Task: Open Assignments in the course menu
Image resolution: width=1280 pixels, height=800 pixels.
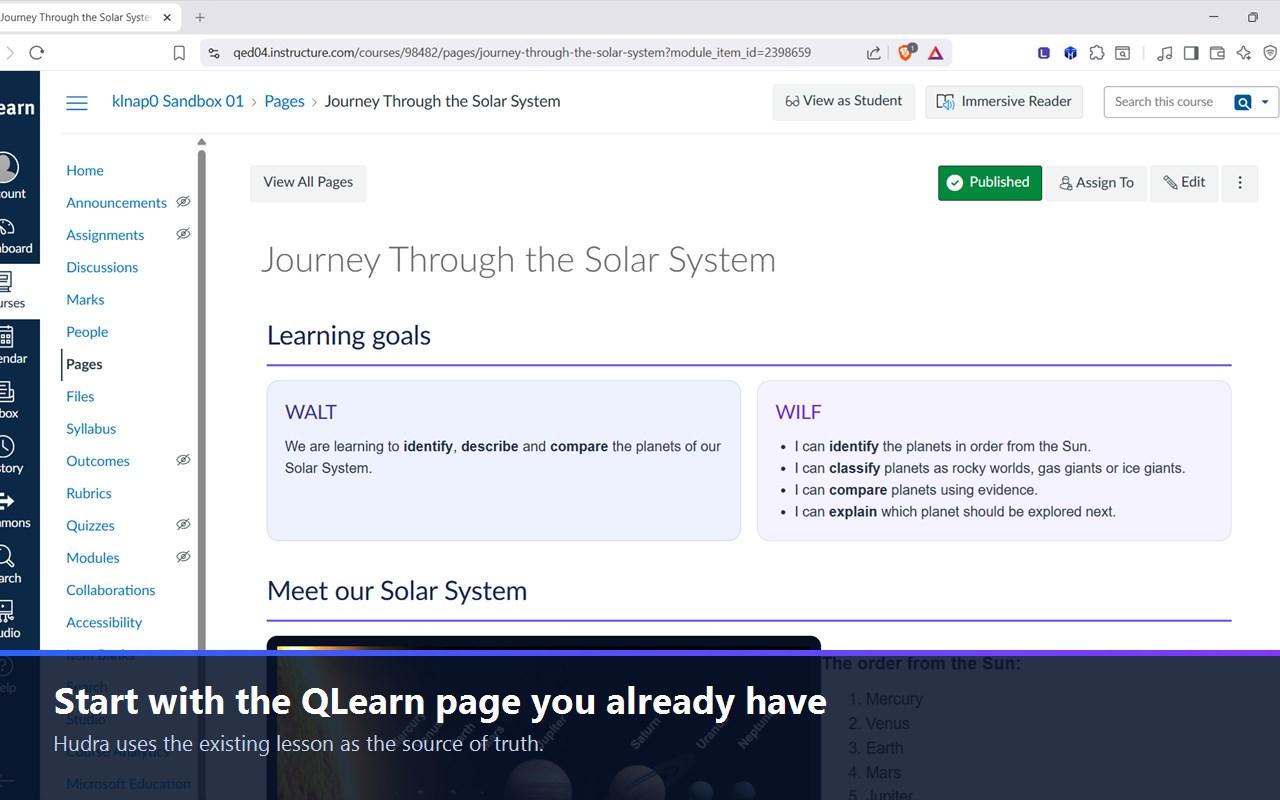Action: [x=105, y=235]
